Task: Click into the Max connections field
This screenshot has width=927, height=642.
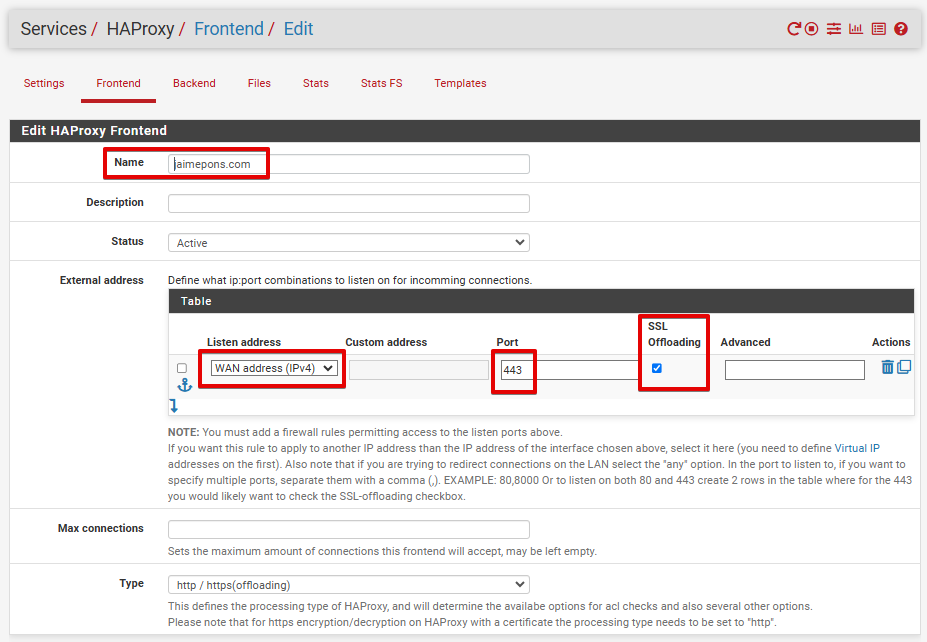Action: pos(348,529)
